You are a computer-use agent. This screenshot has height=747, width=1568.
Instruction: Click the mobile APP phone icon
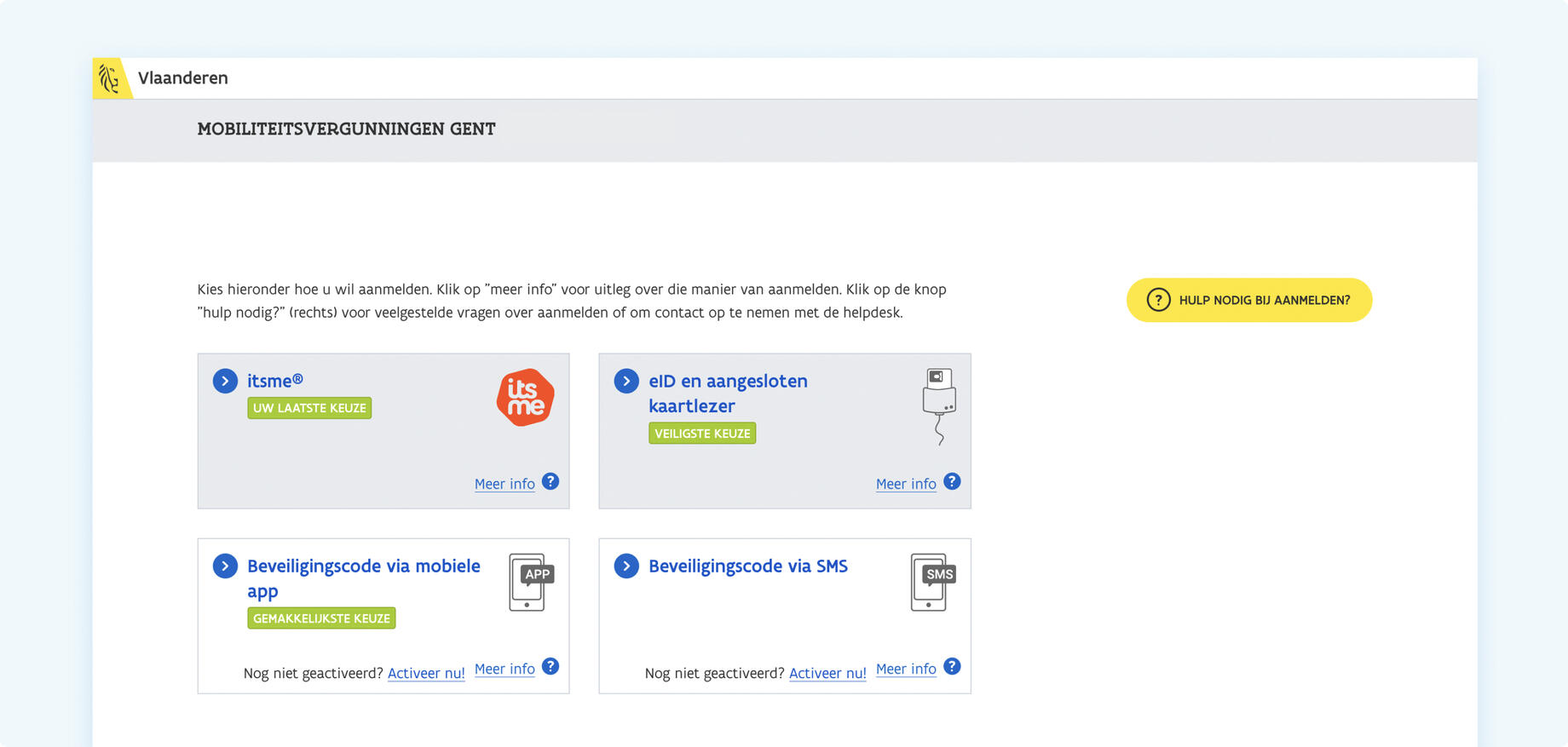(x=531, y=582)
